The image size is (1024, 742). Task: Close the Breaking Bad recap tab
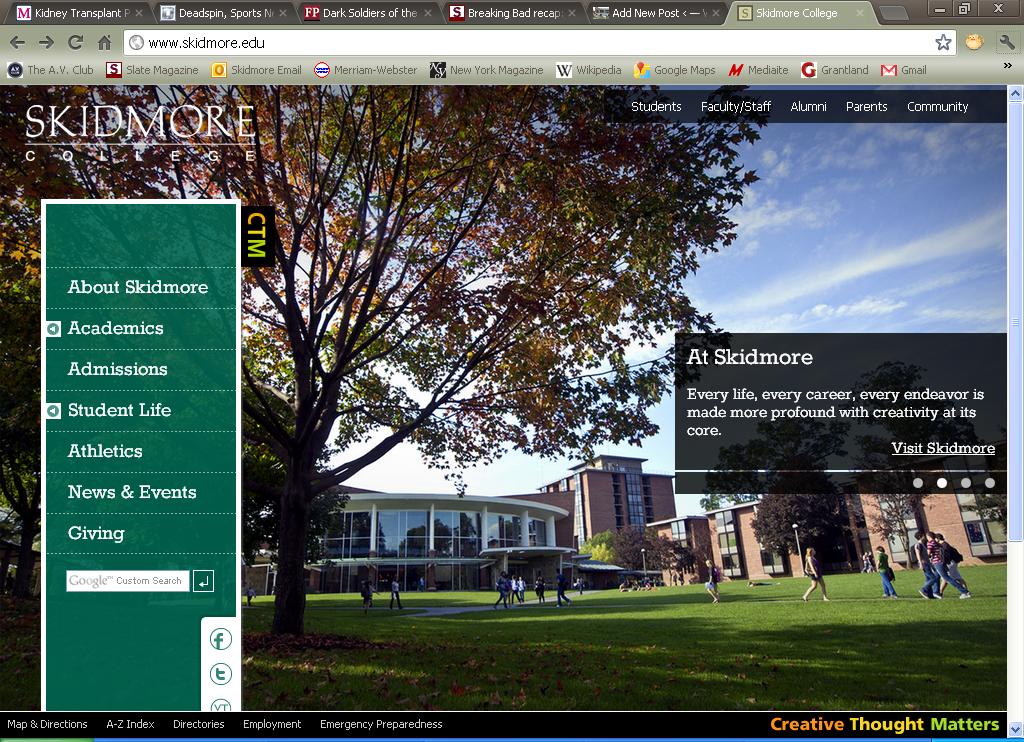572,12
